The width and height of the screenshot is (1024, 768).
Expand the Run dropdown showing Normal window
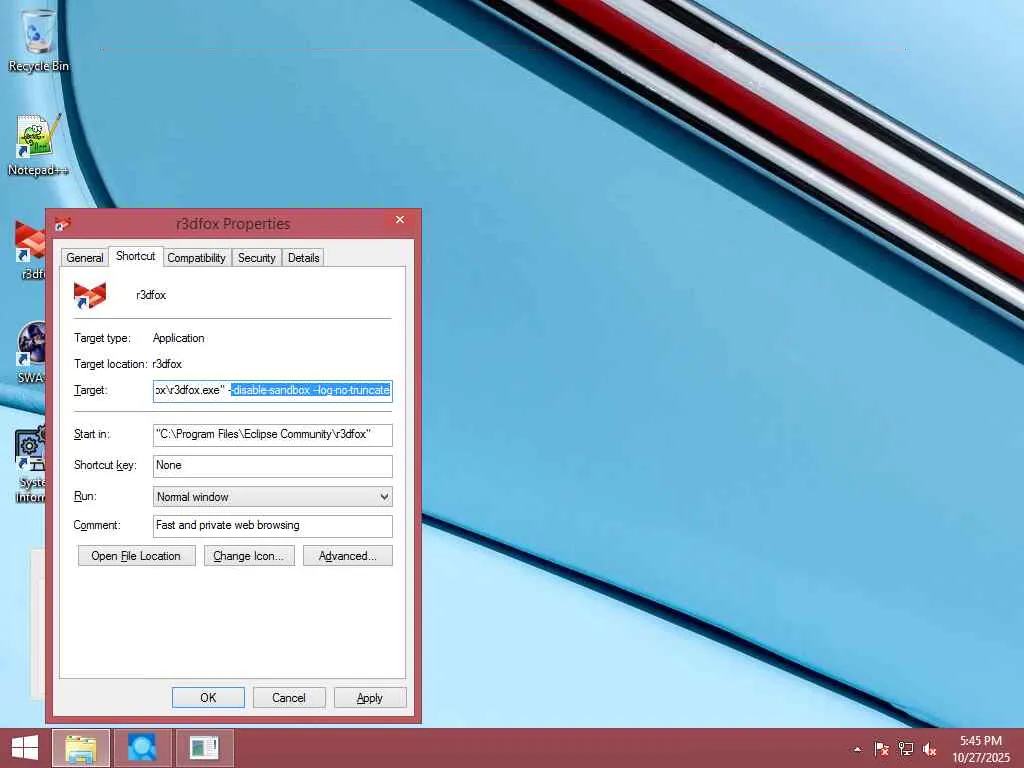272,497
